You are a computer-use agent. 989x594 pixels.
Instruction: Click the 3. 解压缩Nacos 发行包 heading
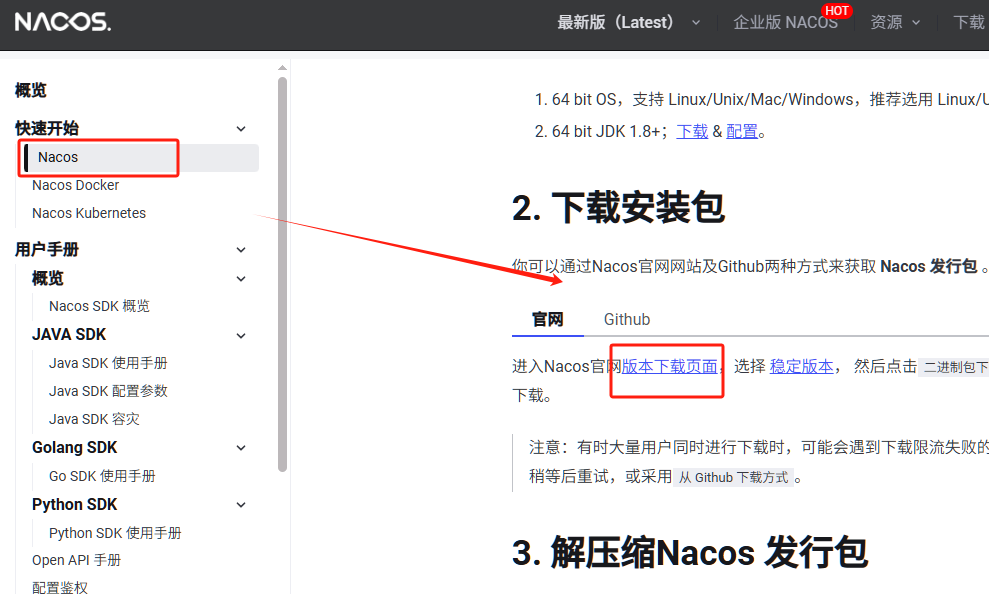tap(690, 552)
